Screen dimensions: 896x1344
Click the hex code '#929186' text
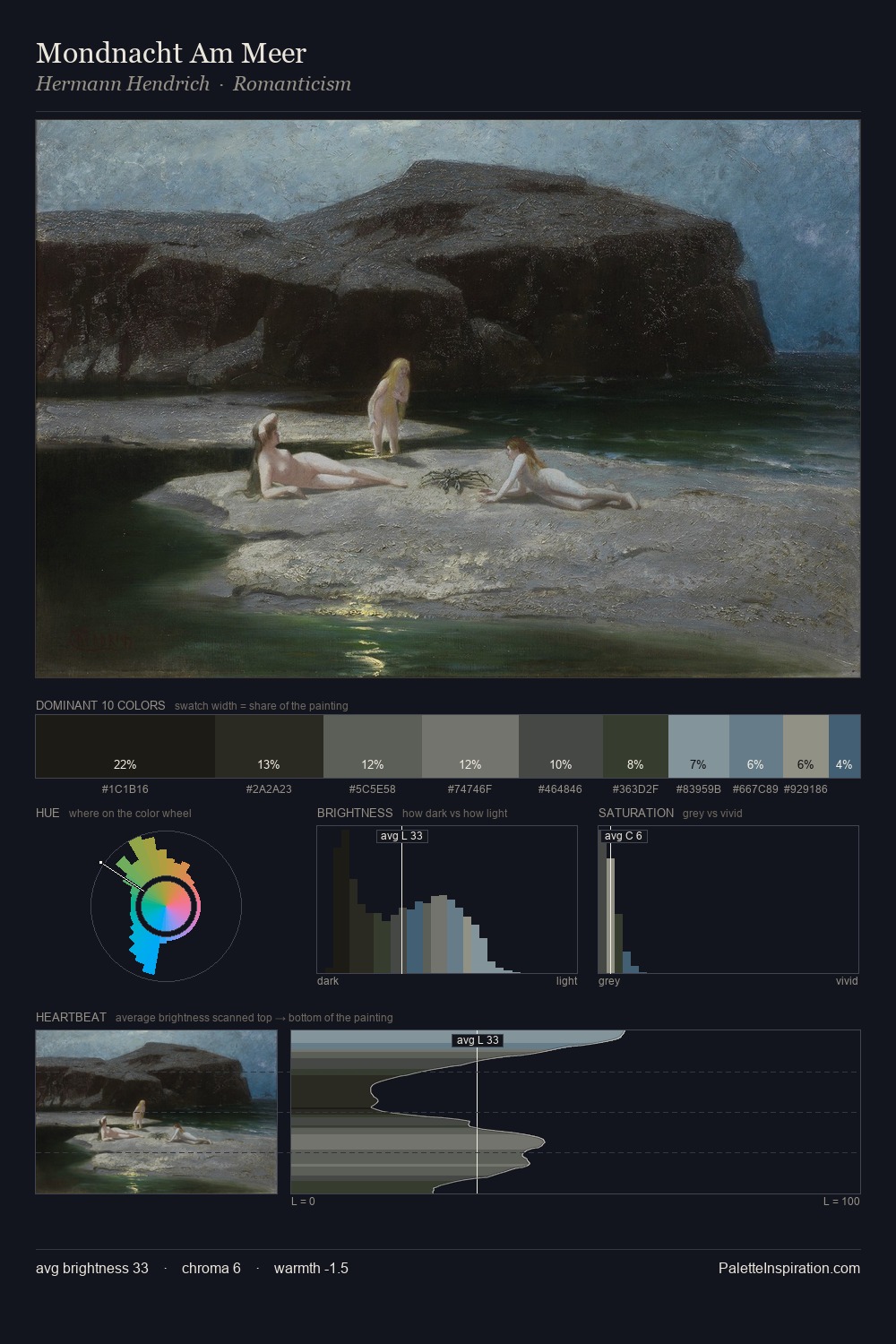(x=806, y=789)
